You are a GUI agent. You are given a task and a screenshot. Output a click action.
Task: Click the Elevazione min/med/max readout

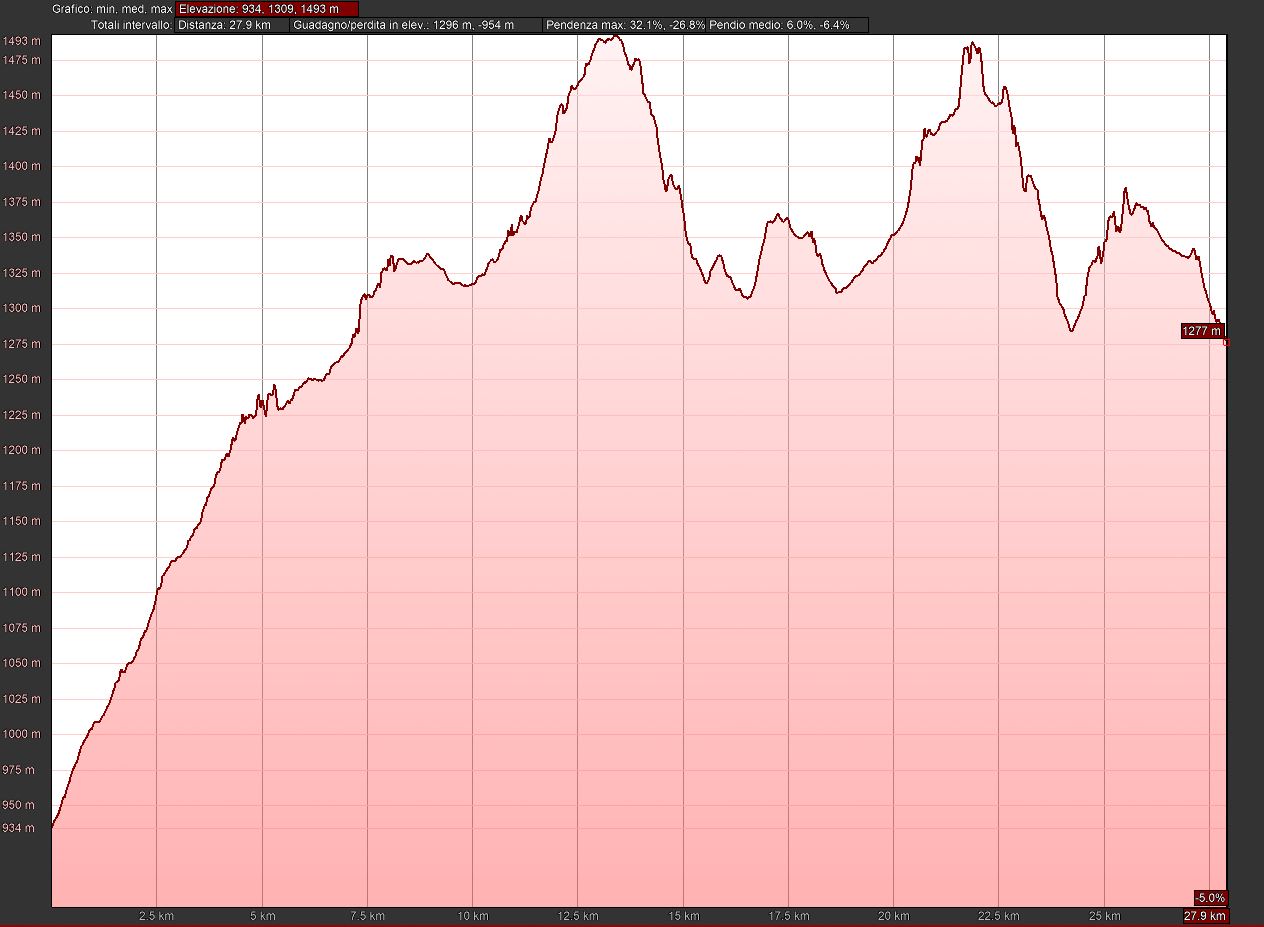[265, 9]
